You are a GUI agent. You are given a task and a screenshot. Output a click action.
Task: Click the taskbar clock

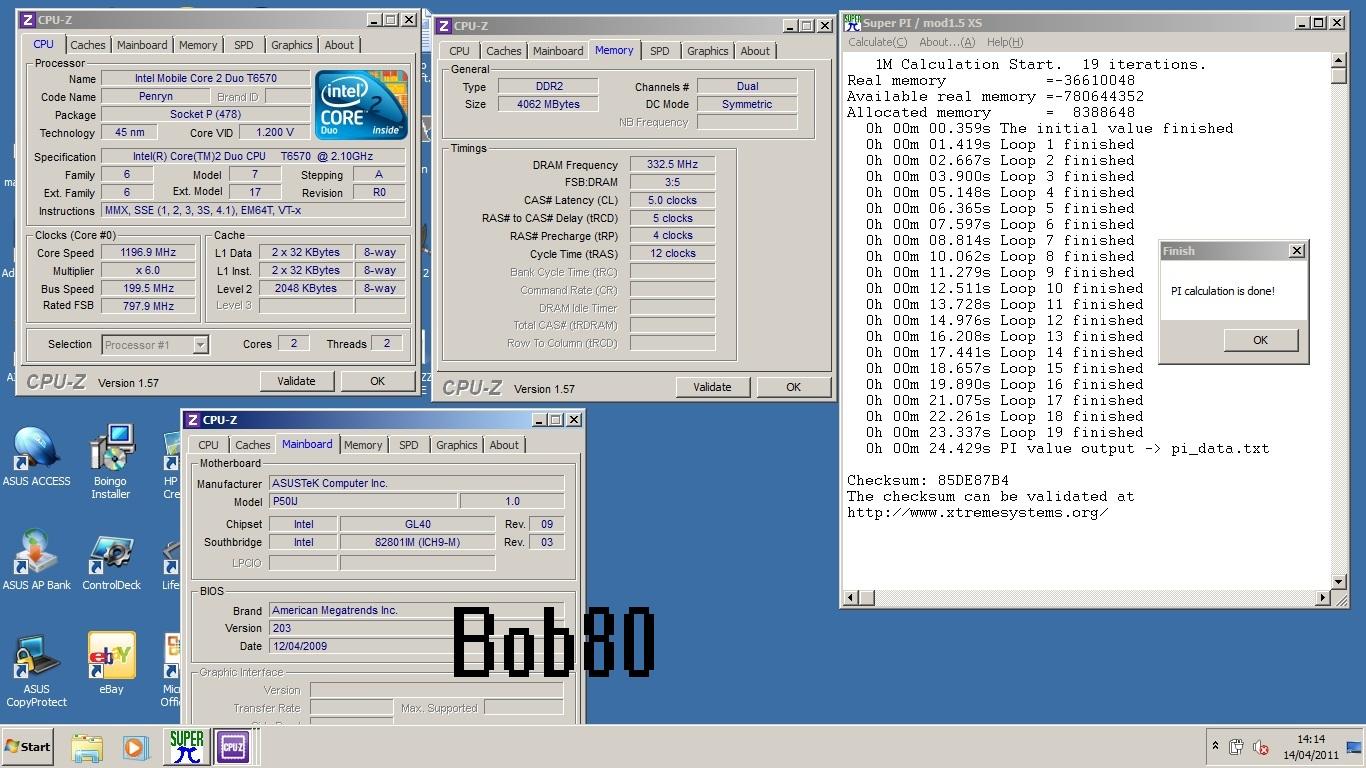coord(1311,747)
